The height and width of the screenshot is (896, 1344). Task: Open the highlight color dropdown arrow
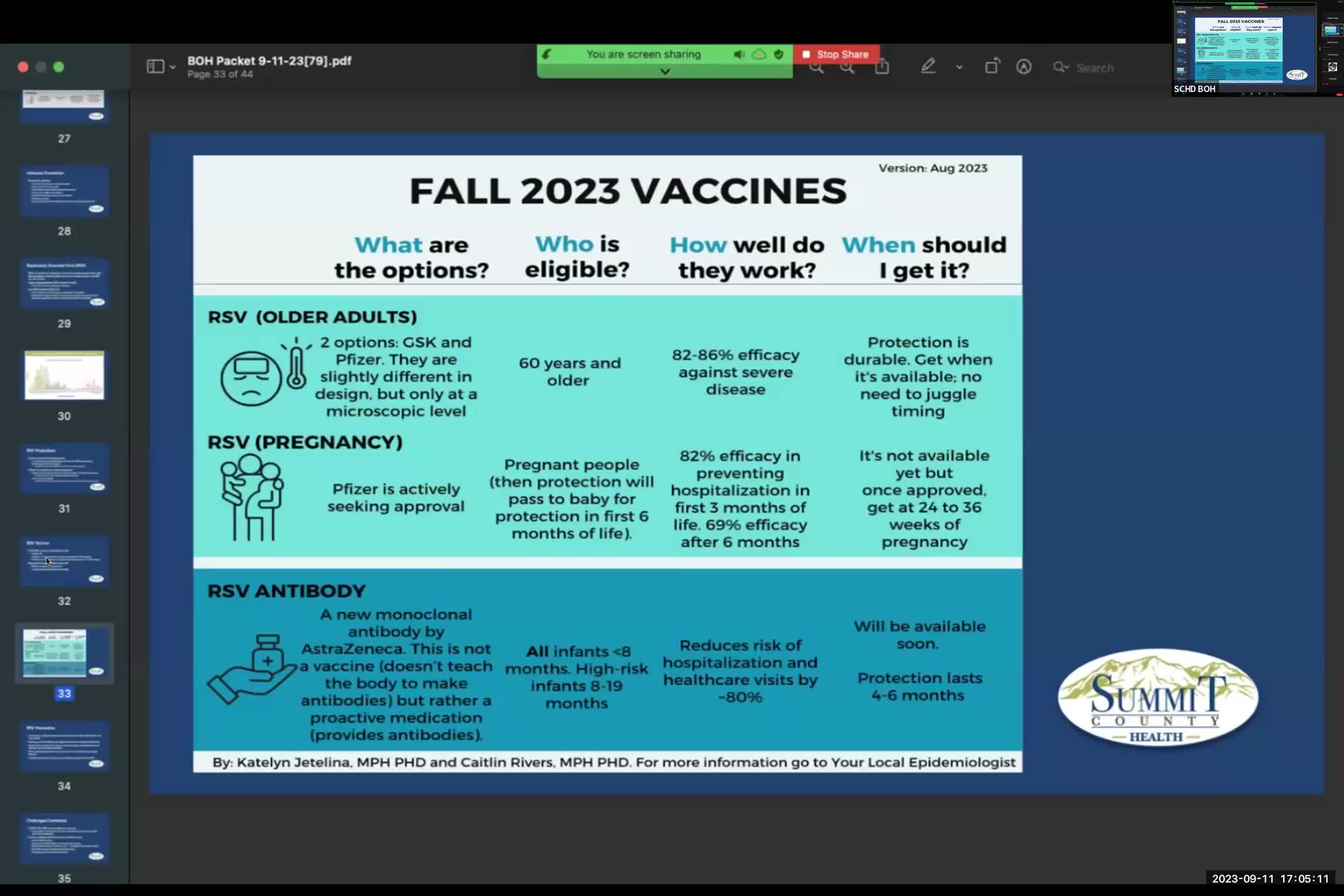(x=959, y=67)
